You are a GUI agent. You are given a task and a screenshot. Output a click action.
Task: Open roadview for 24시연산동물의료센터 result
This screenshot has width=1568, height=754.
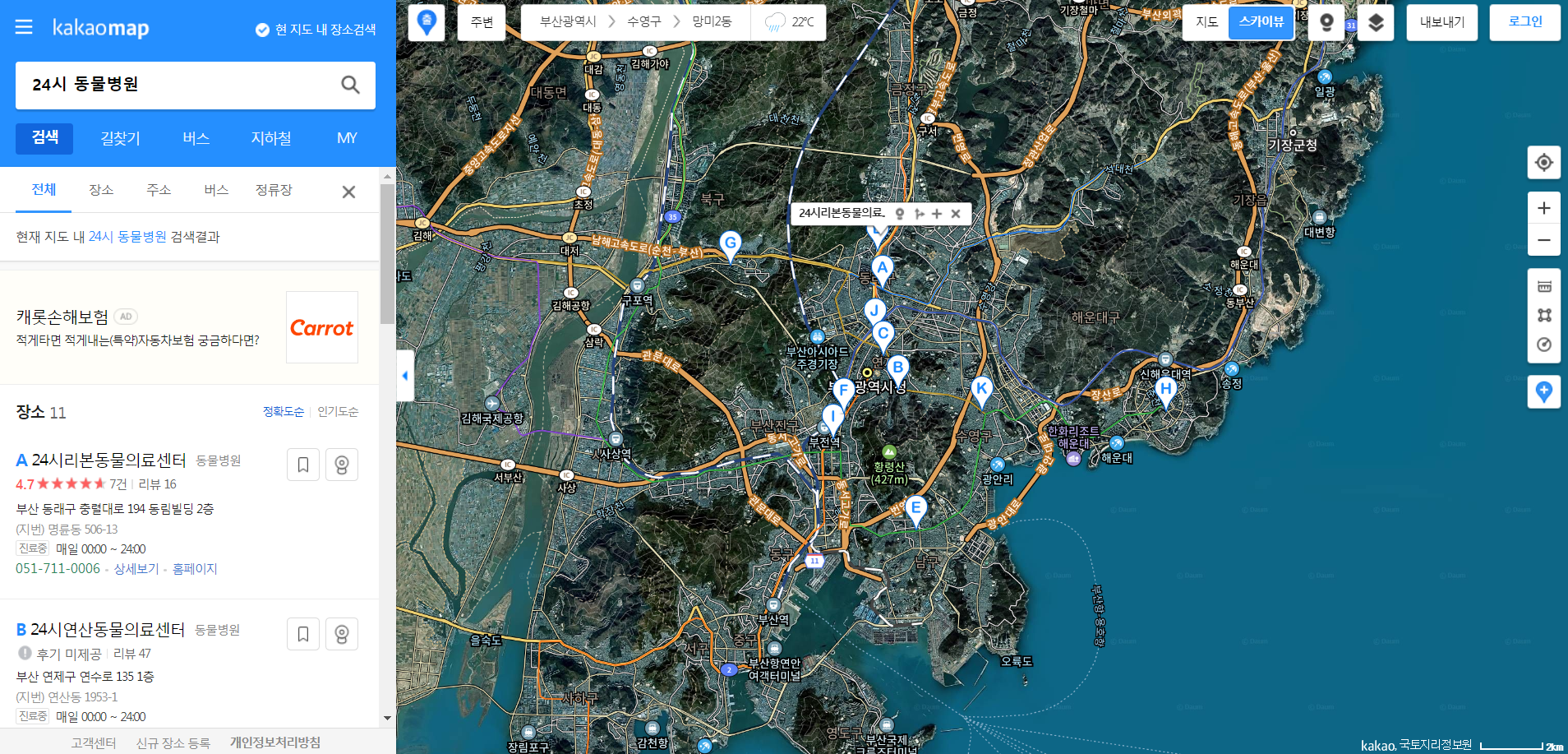(342, 634)
